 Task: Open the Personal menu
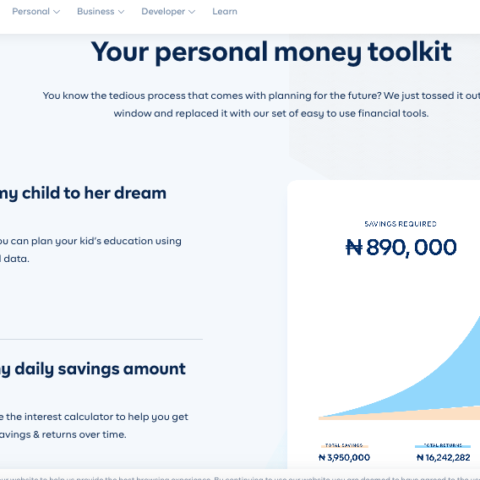[x=36, y=11]
